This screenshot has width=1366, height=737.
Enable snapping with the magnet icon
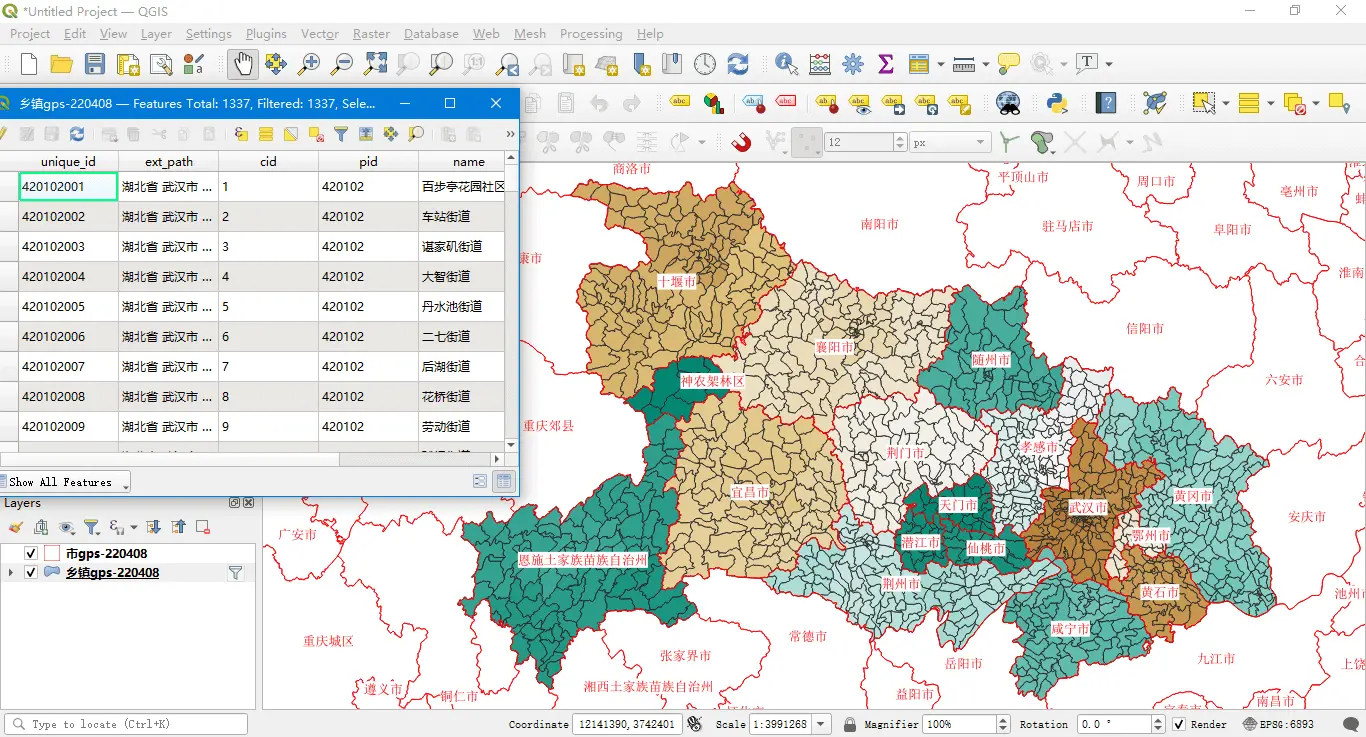pyautogui.click(x=741, y=142)
